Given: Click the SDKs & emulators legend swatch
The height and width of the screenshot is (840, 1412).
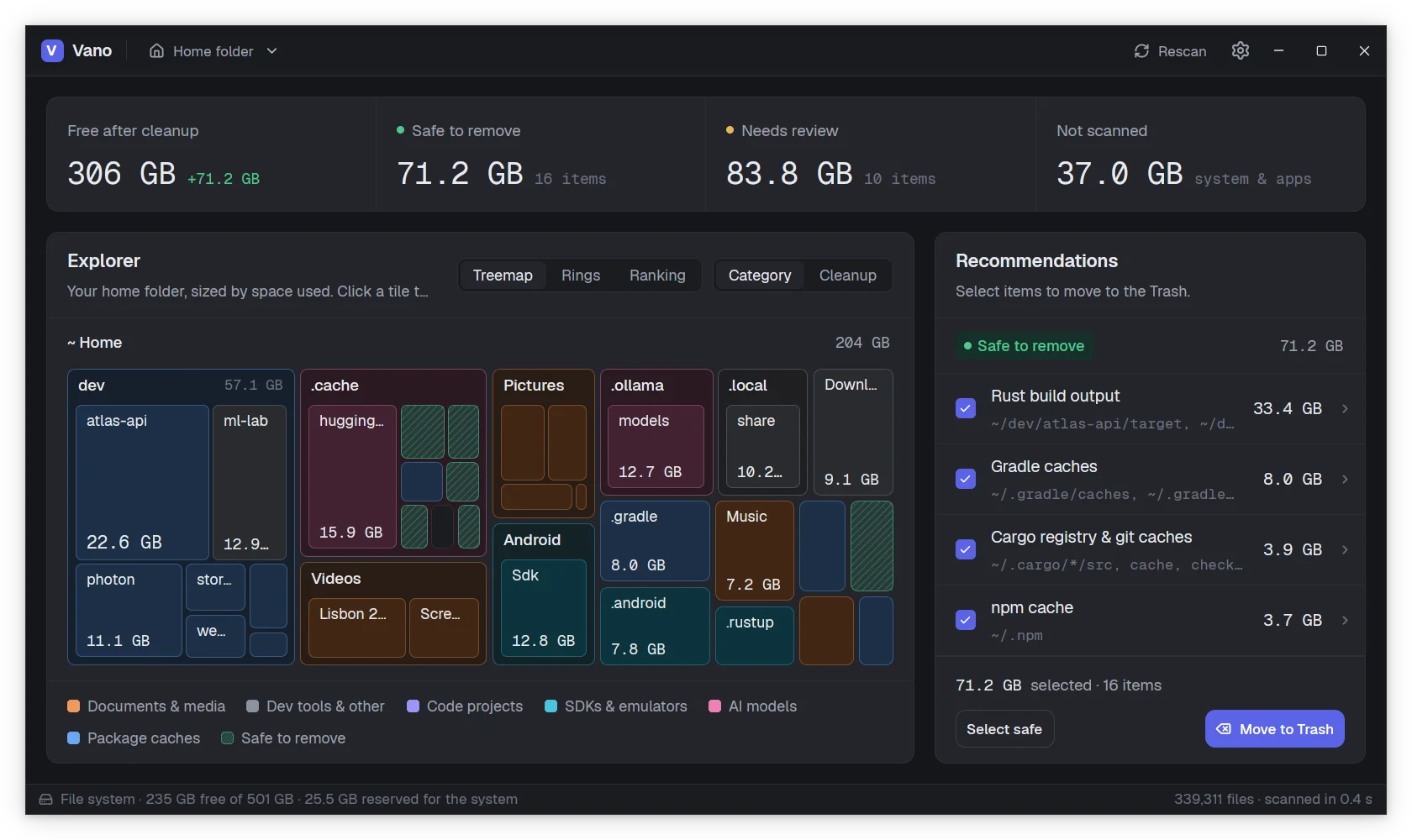Looking at the screenshot, I should pyautogui.click(x=551, y=706).
